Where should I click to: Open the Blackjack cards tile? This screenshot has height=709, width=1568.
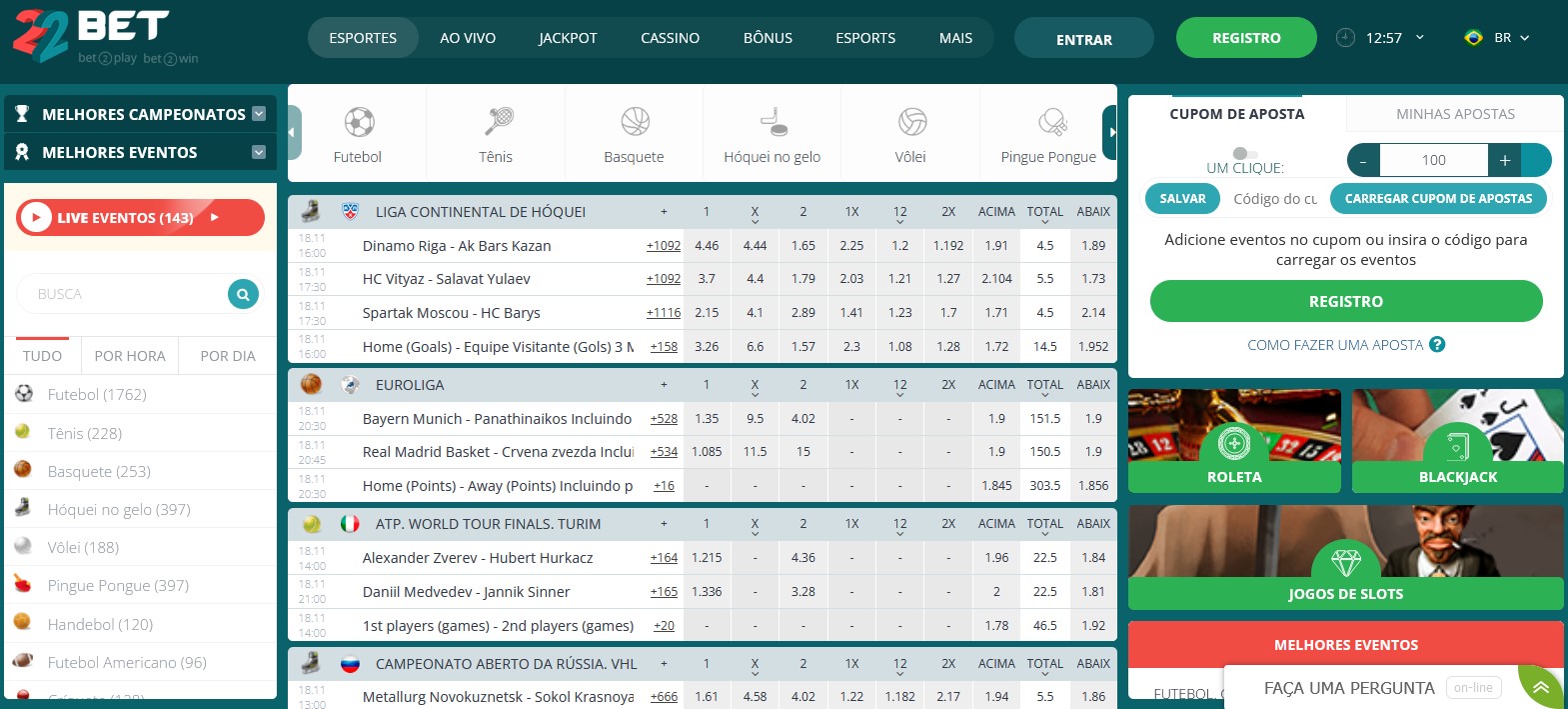pyautogui.click(x=1457, y=441)
